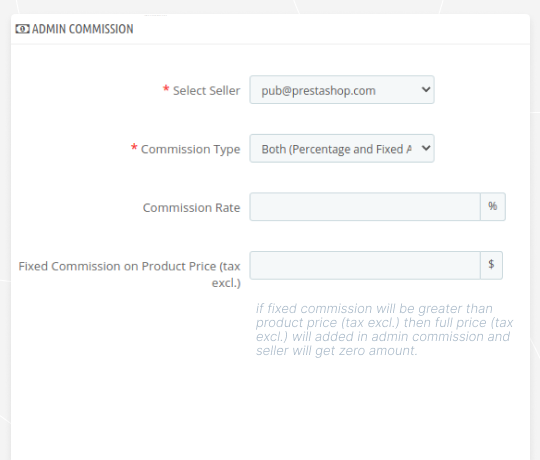Click the chevron arrow of Commission Type dropdown
The image size is (540, 460).
pos(426,148)
